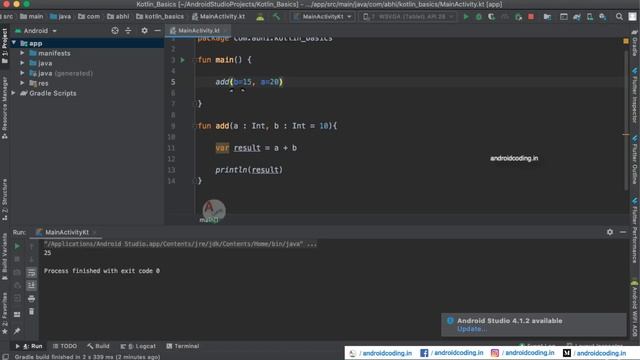Start debugging with the bug icon
The height and width of the screenshot is (360, 640).
pyautogui.click(x=479, y=17)
